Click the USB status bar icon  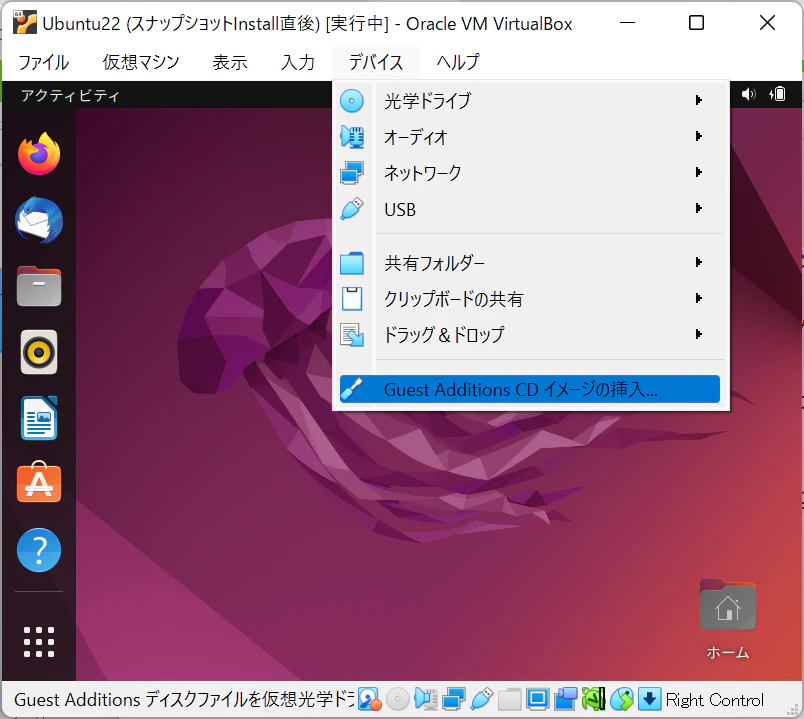click(481, 699)
